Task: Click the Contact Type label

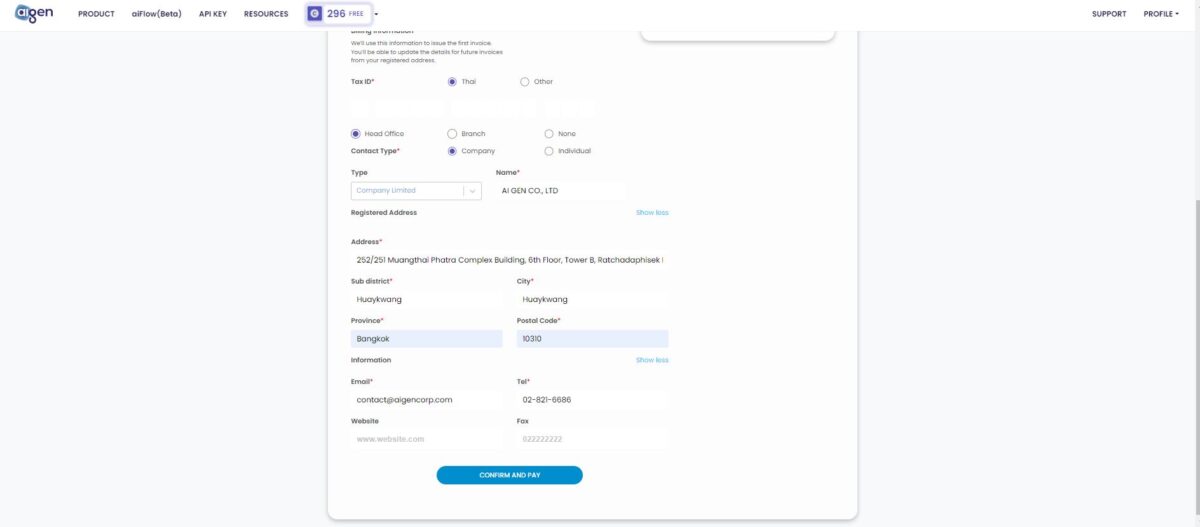Action: (375, 151)
